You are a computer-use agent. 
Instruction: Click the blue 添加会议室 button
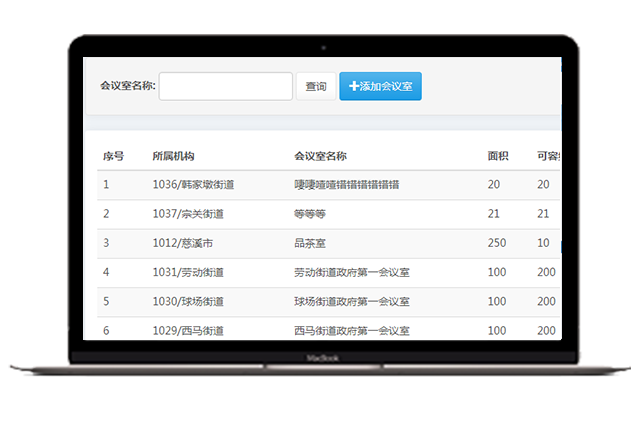pos(380,87)
